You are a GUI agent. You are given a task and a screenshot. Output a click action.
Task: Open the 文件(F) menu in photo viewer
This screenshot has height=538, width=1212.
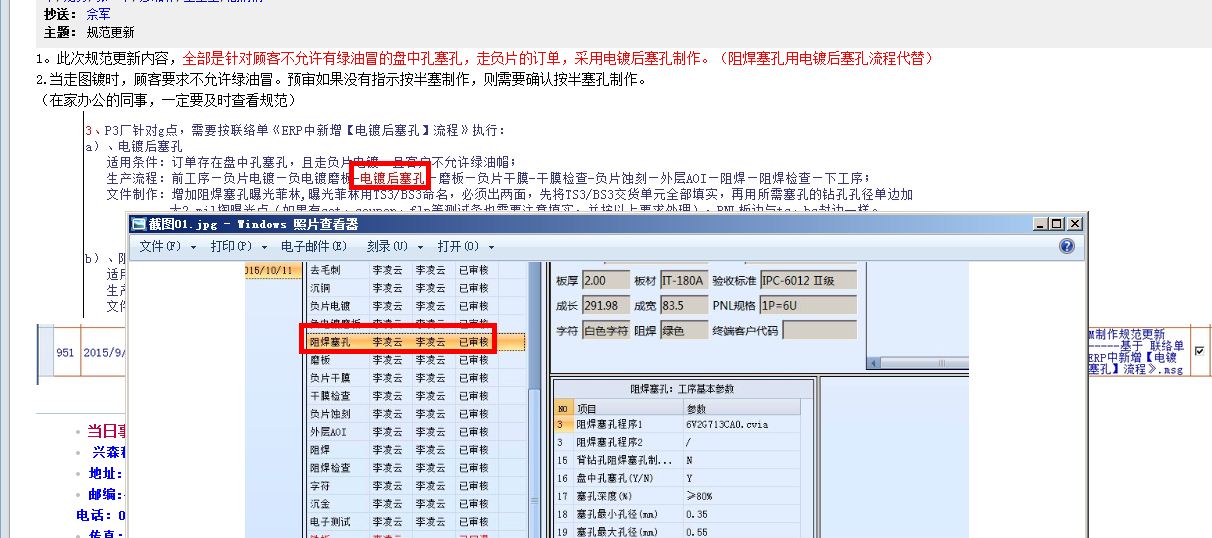click(x=168, y=246)
